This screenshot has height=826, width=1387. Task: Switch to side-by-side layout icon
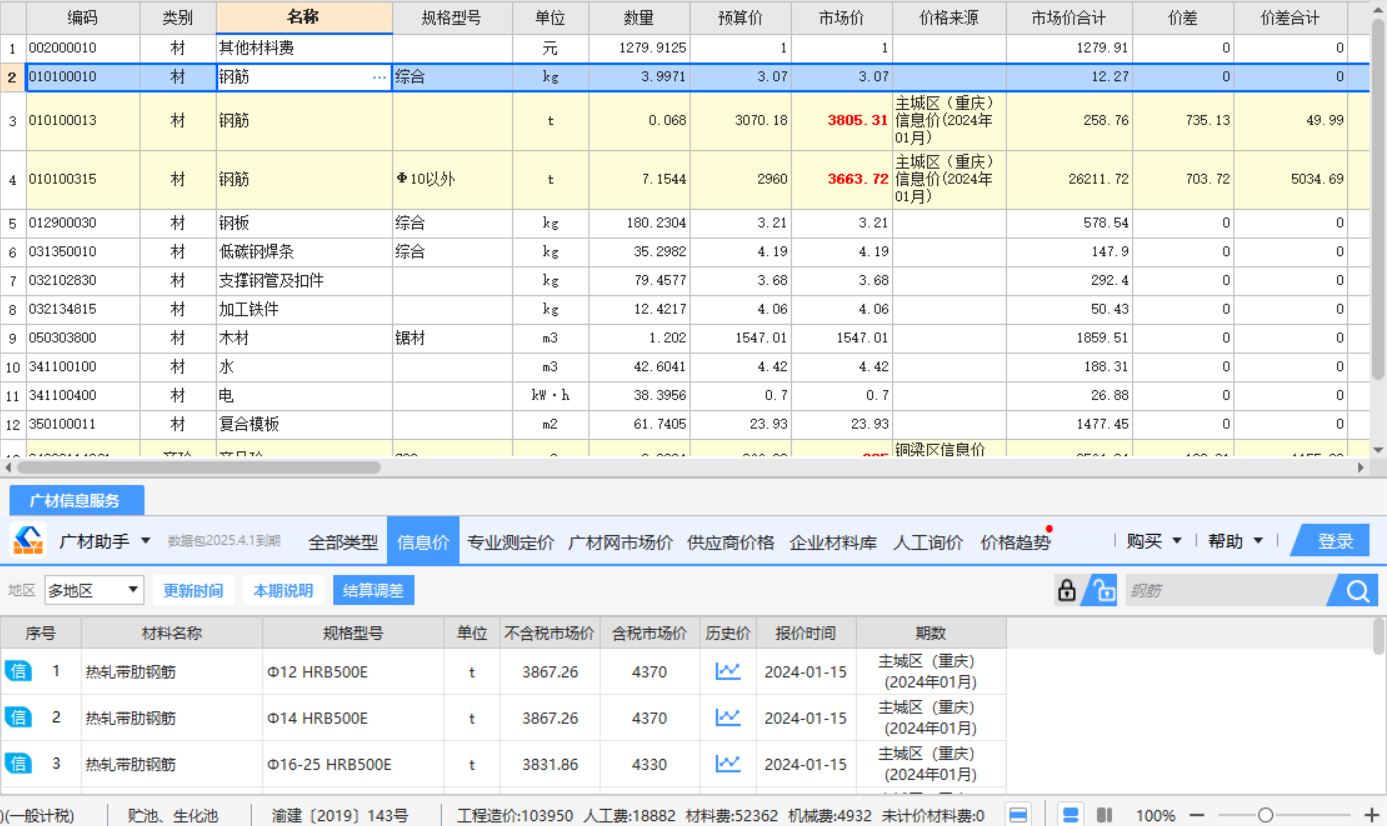click(x=1105, y=815)
